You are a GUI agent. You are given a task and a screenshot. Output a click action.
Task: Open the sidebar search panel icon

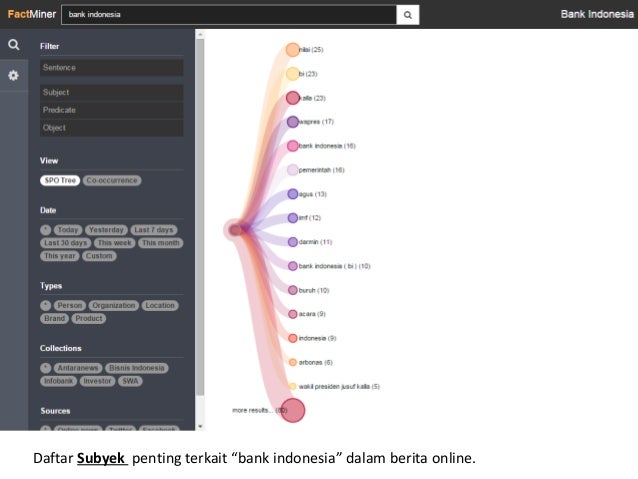point(14,44)
